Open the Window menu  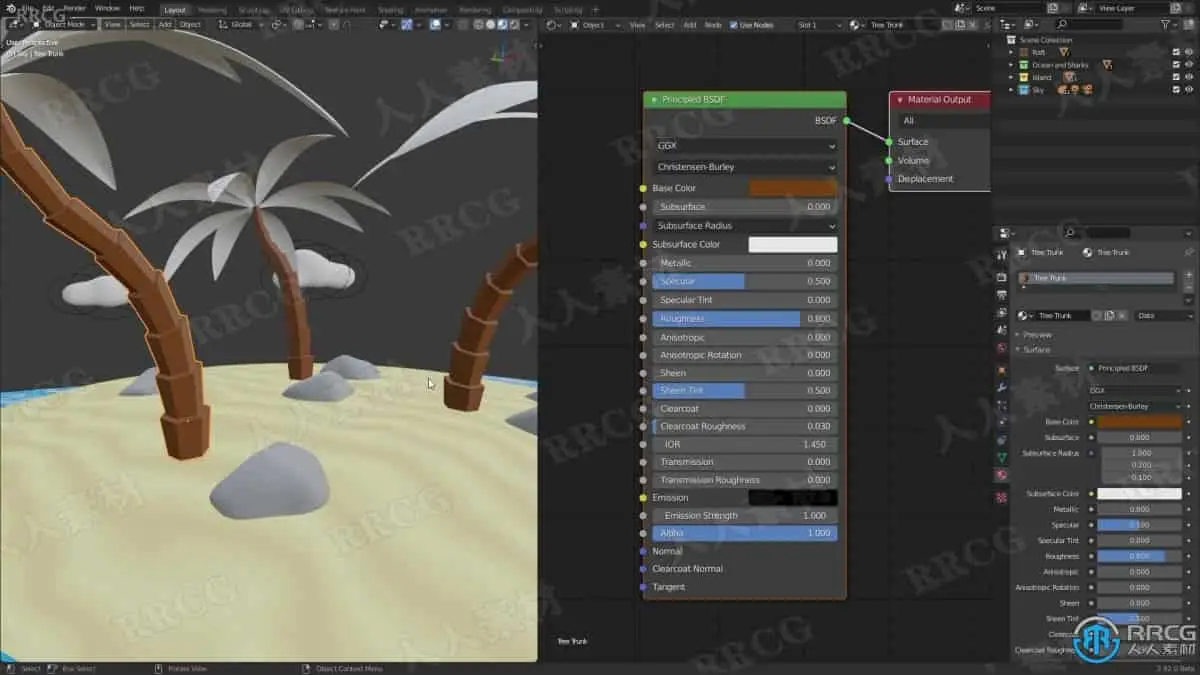[107, 8]
